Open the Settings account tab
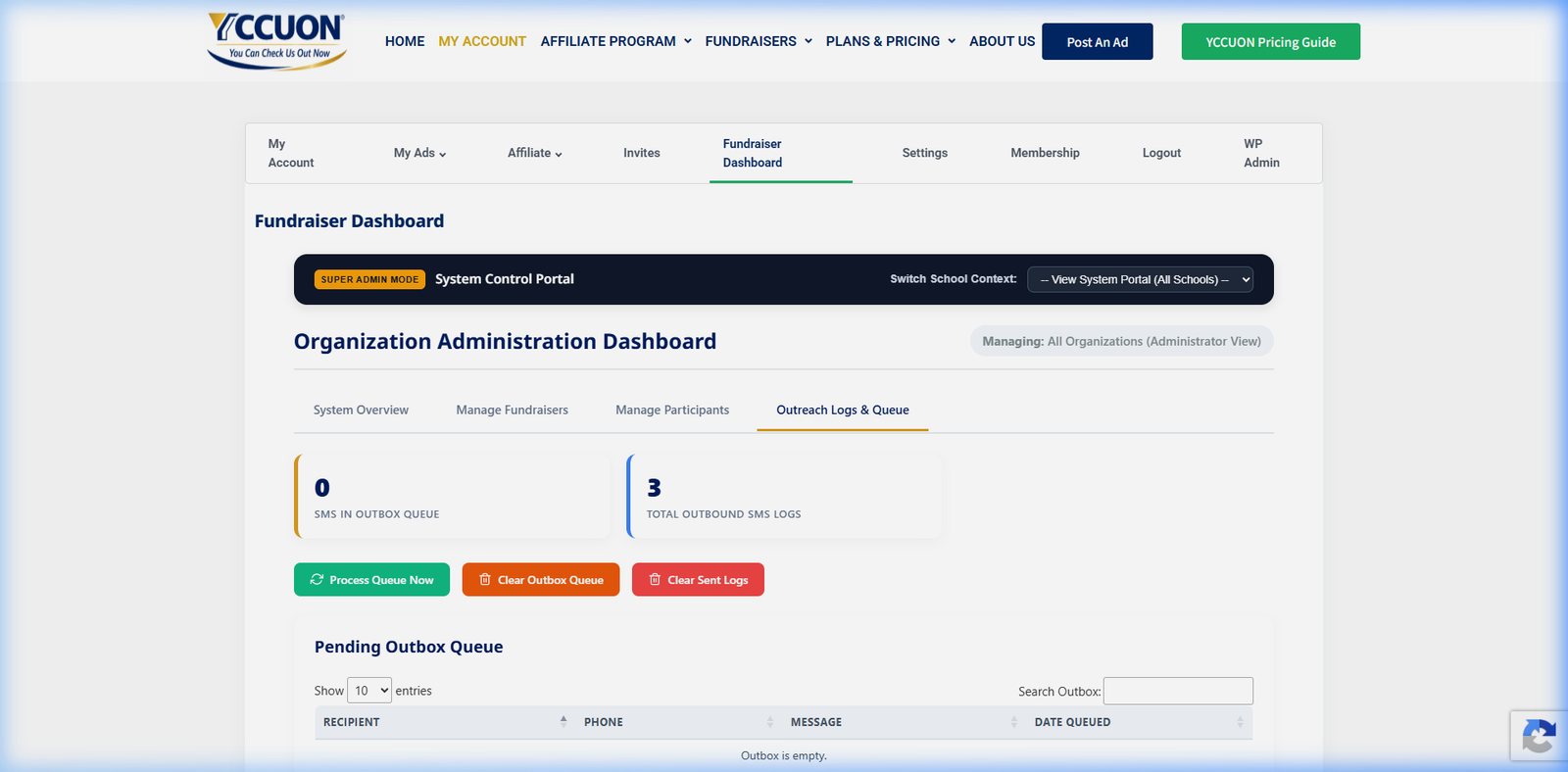Viewport: 1568px width, 772px height. [925, 153]
